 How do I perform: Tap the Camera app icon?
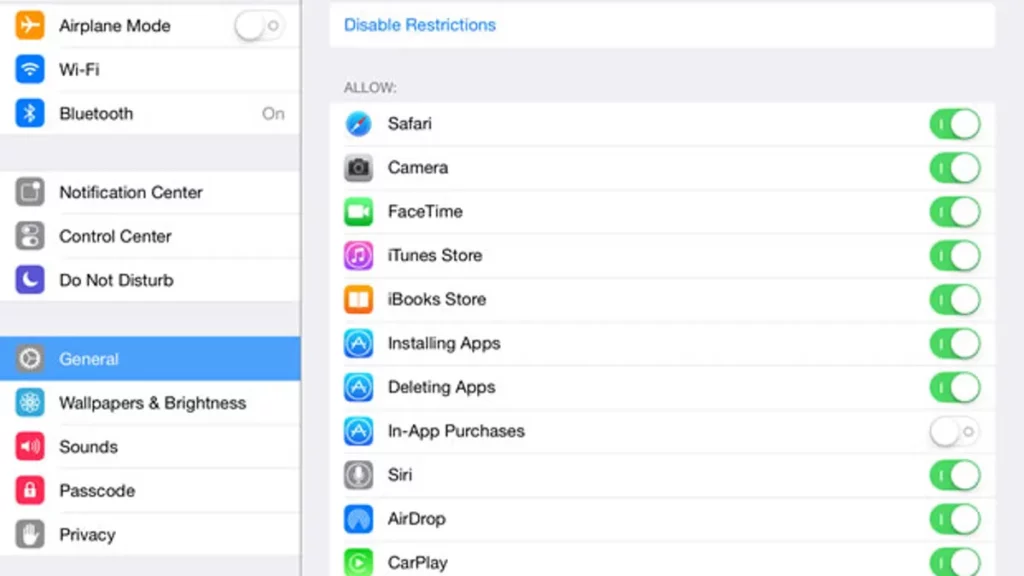[x=359, y=167]
